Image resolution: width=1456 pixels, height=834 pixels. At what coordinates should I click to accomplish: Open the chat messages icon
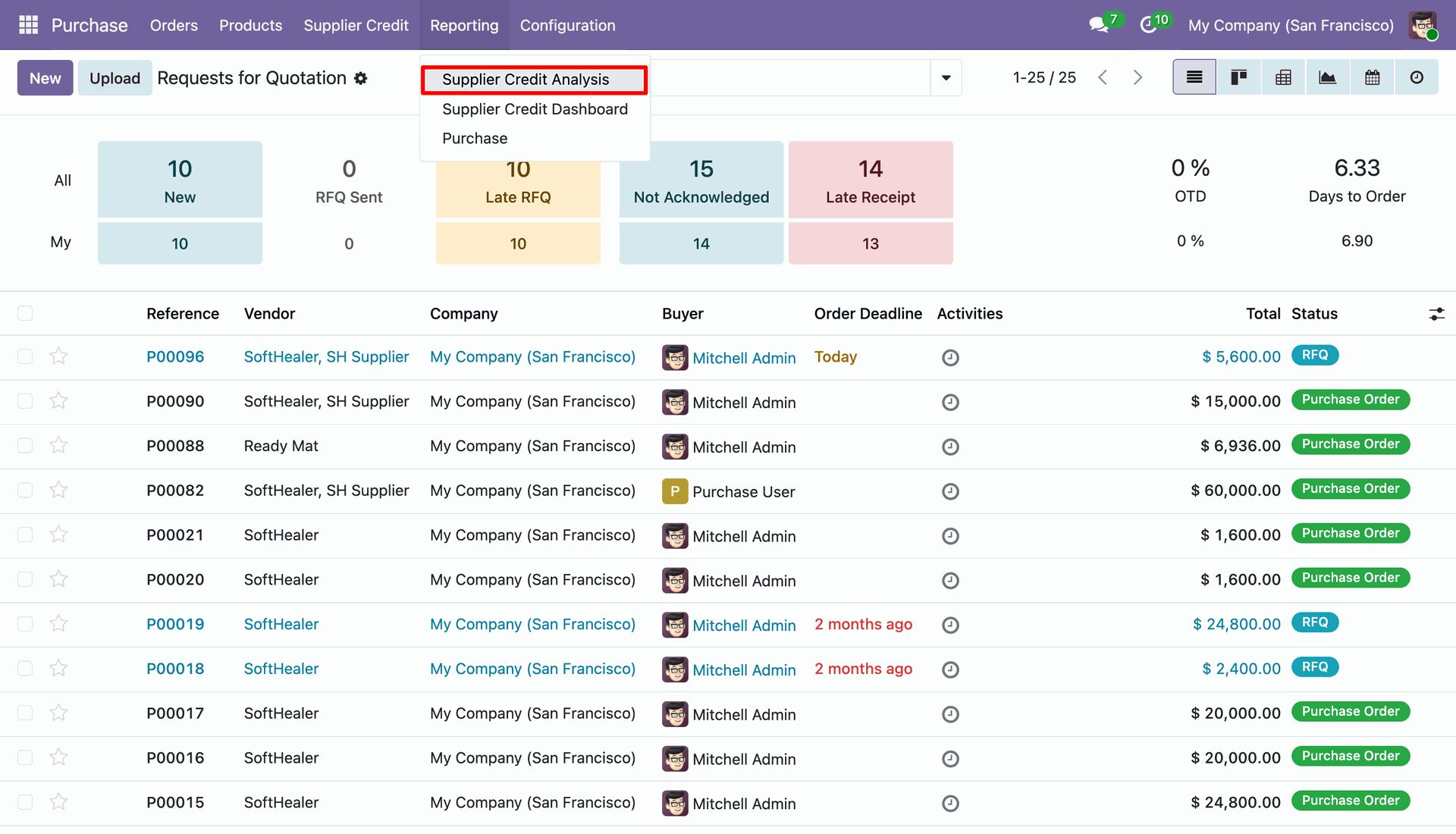1099,25
